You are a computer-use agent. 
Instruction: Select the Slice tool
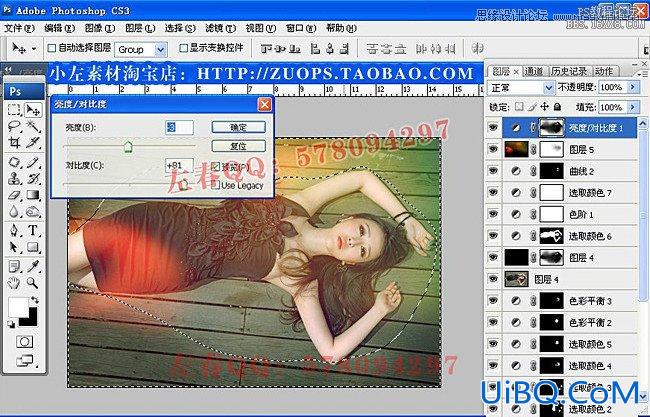tap(33, 143)
